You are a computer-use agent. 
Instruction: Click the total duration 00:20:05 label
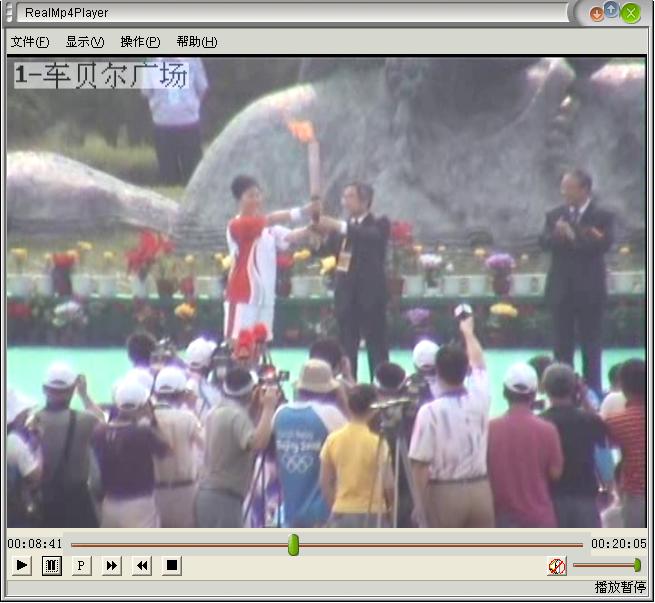[x=618, y=544]
